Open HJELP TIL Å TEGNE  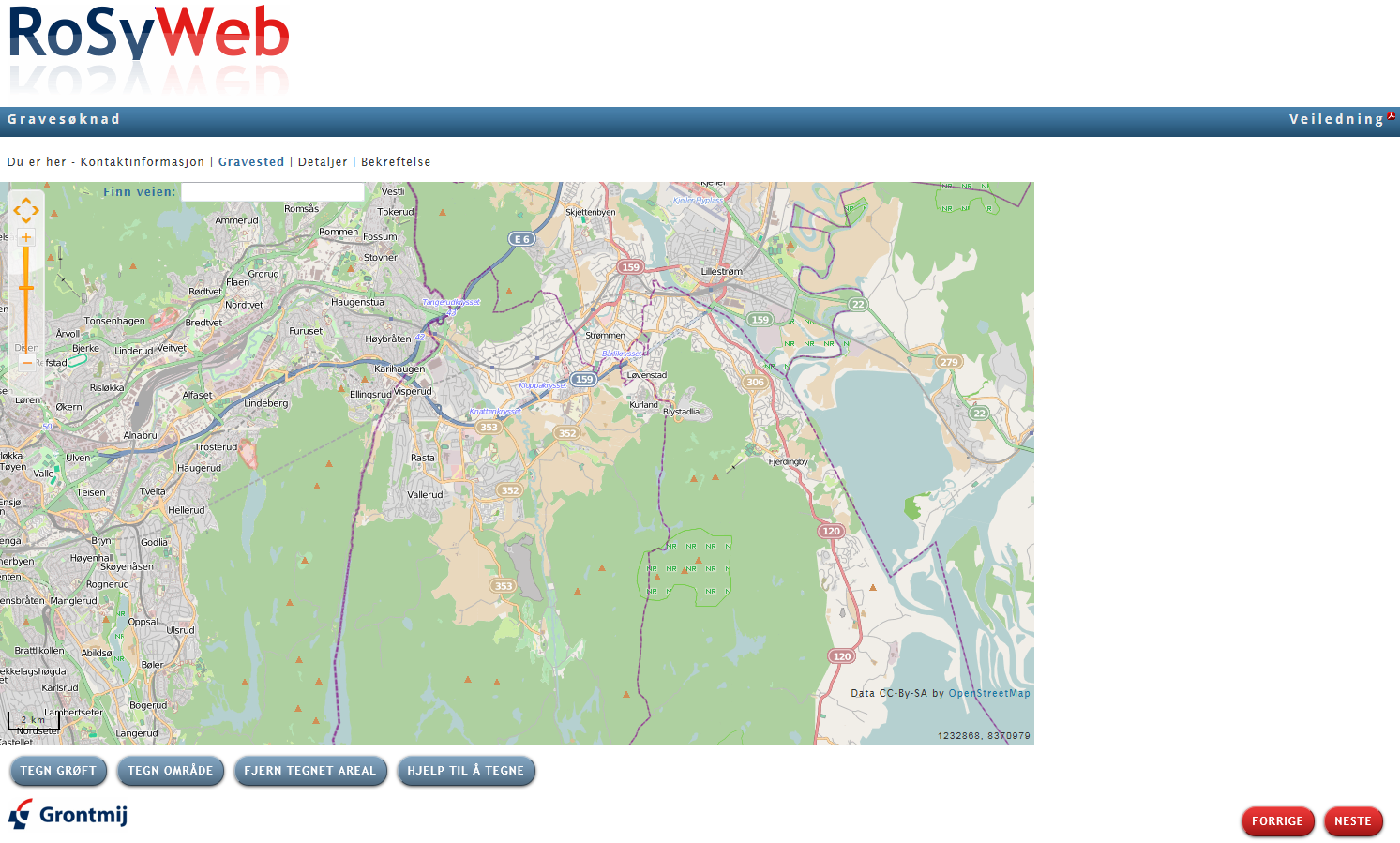[x=466, y=771]
